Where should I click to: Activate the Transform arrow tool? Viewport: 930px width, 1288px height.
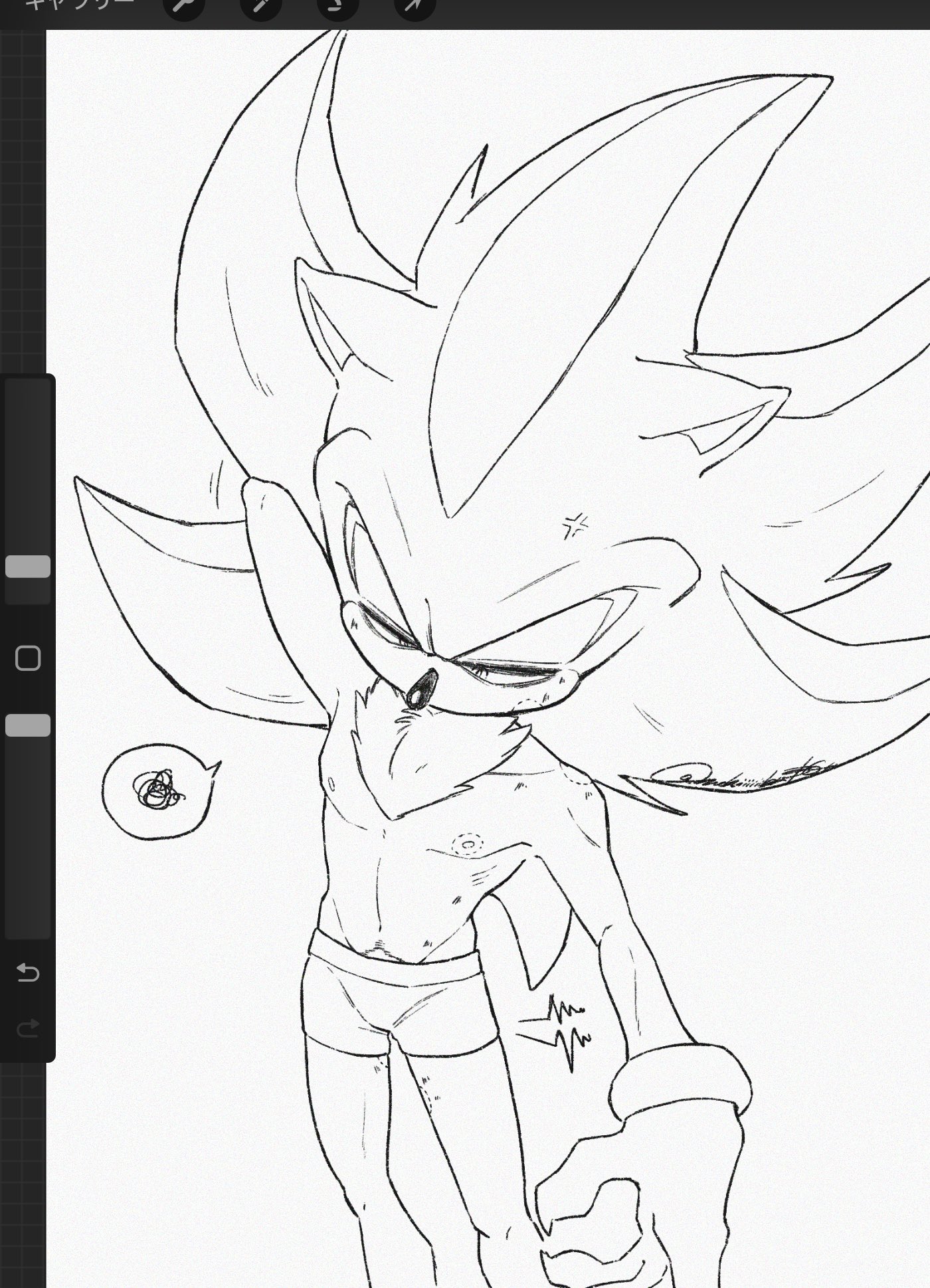415,5
